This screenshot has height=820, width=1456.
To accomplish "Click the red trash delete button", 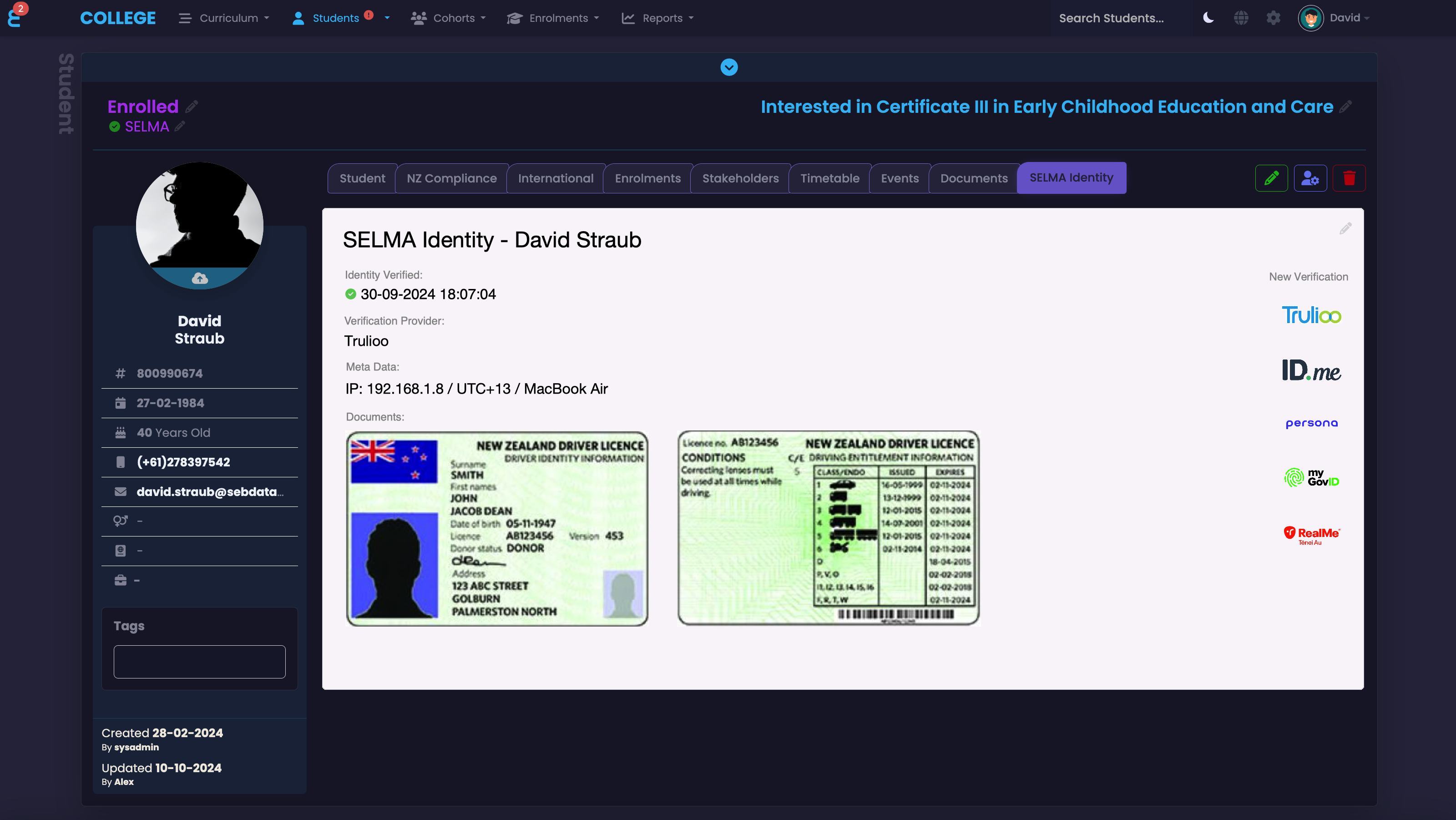I will [1349, 178].
